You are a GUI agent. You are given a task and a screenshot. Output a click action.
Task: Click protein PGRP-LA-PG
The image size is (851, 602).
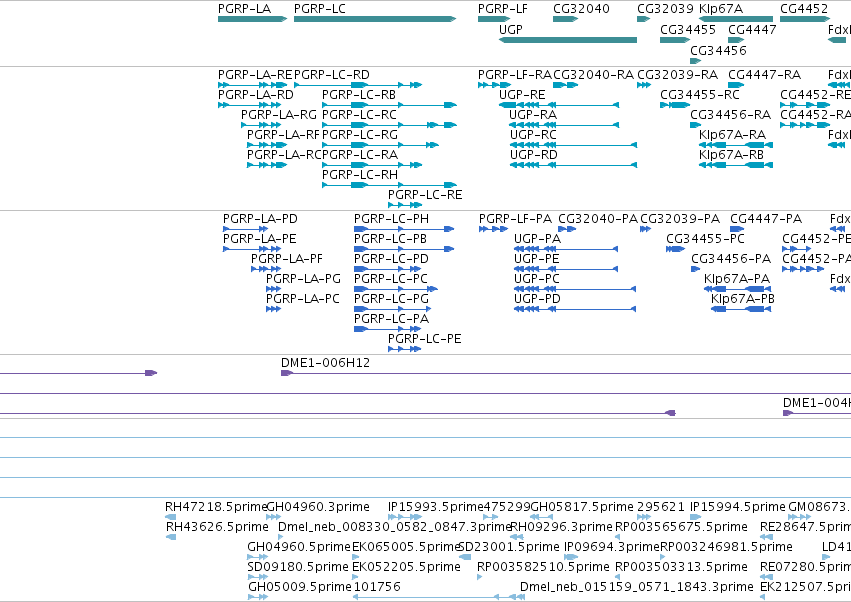click(x=303, y=279)
